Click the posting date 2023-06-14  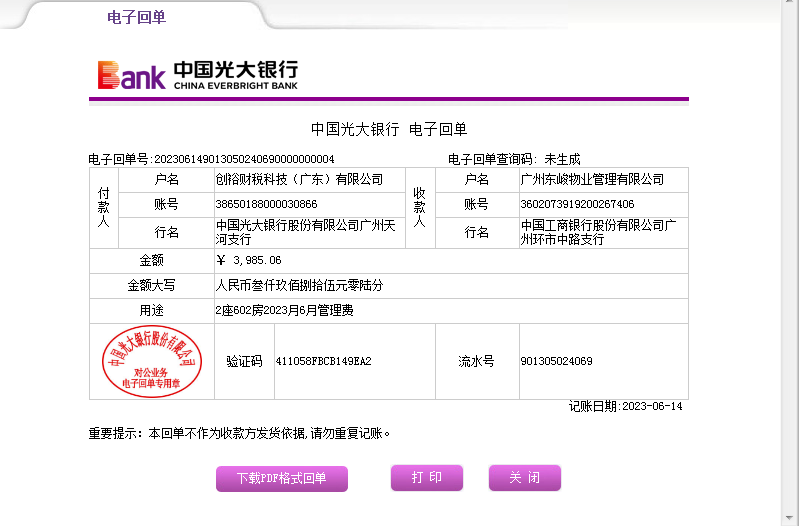point(651,406)
